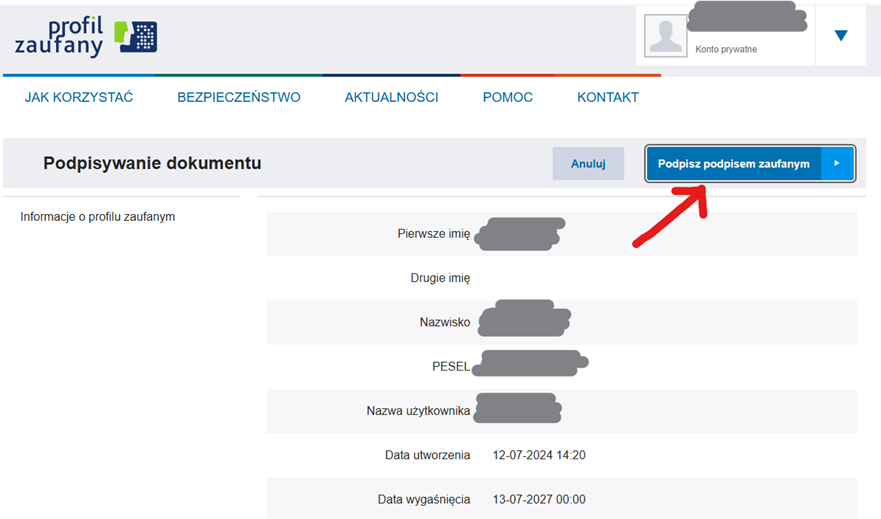Navigate to KONTAKT page
881x519 pixels.
click(x=607, y=97)
